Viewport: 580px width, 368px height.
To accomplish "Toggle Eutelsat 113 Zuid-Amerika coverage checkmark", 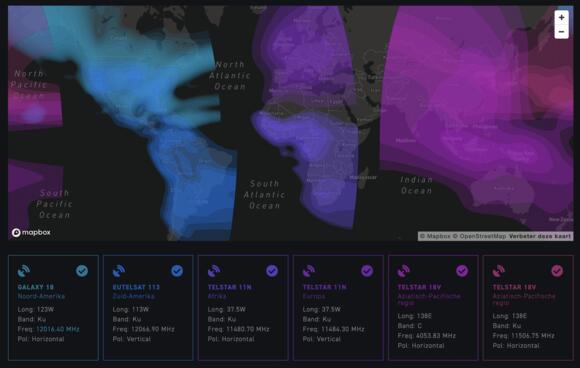I will (177, 271).
